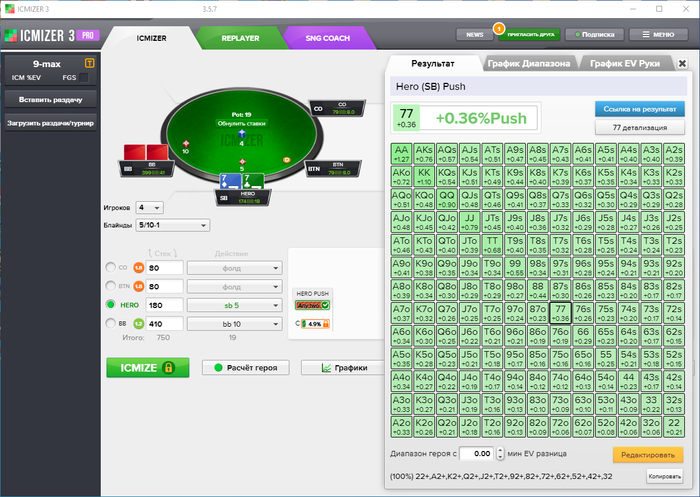Click the HERO SB seat plate
The height and width of the screenshot is (497, 700).
click(x=243, y=198)
